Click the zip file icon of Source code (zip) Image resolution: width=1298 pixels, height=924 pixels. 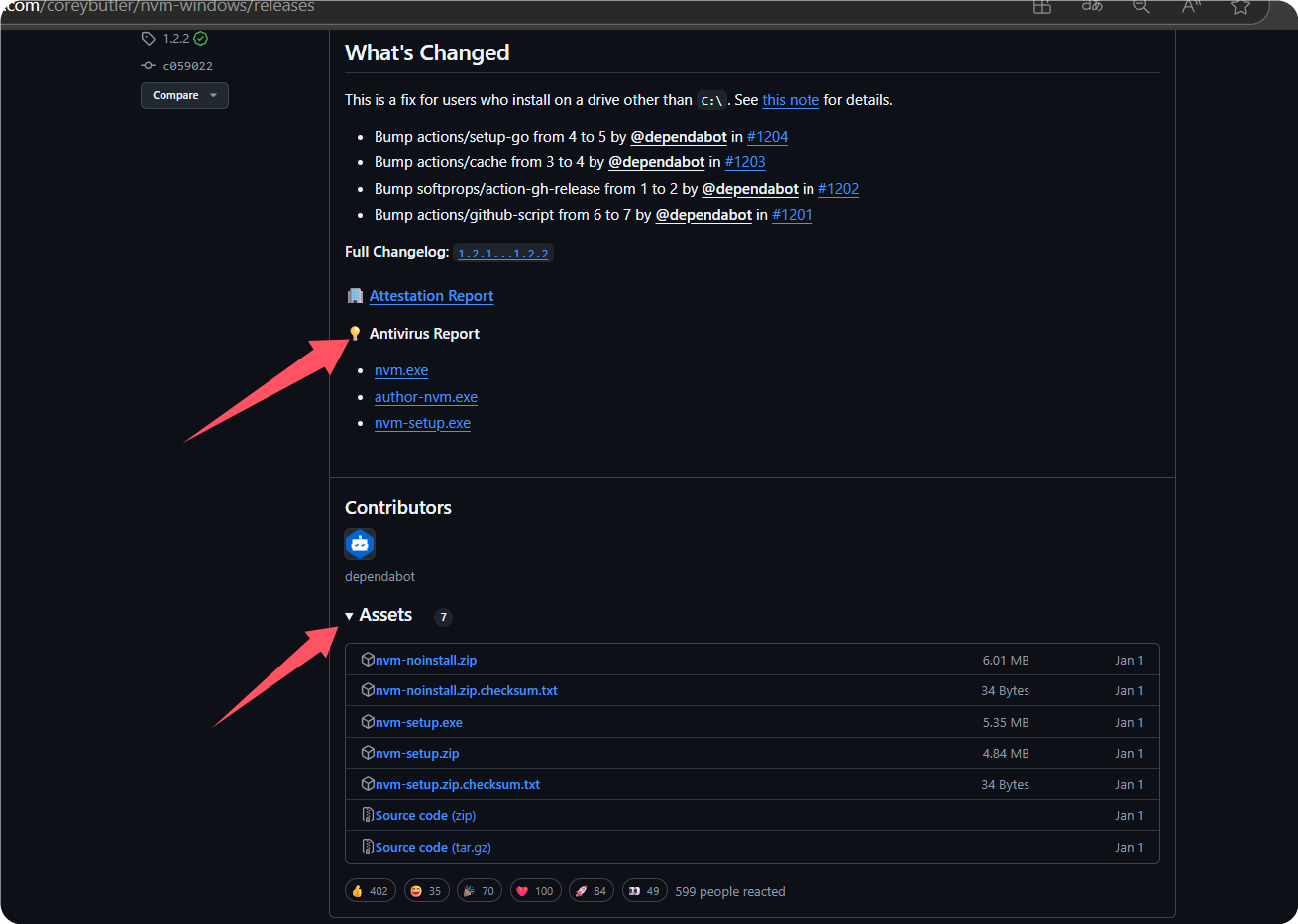pos(368,815)
